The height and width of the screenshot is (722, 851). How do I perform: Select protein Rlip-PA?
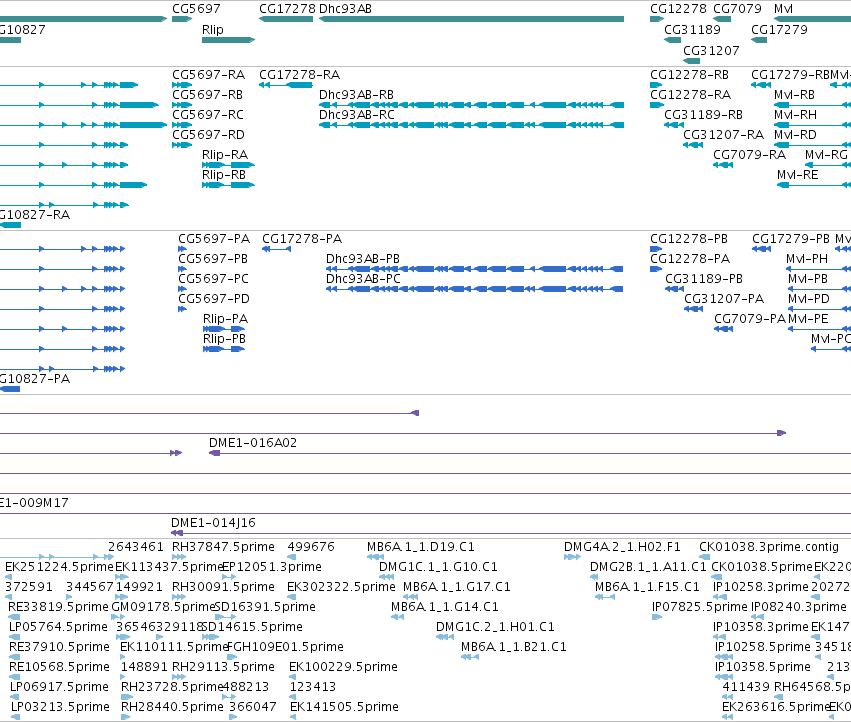pyautogui.click(x=224, y=329)
